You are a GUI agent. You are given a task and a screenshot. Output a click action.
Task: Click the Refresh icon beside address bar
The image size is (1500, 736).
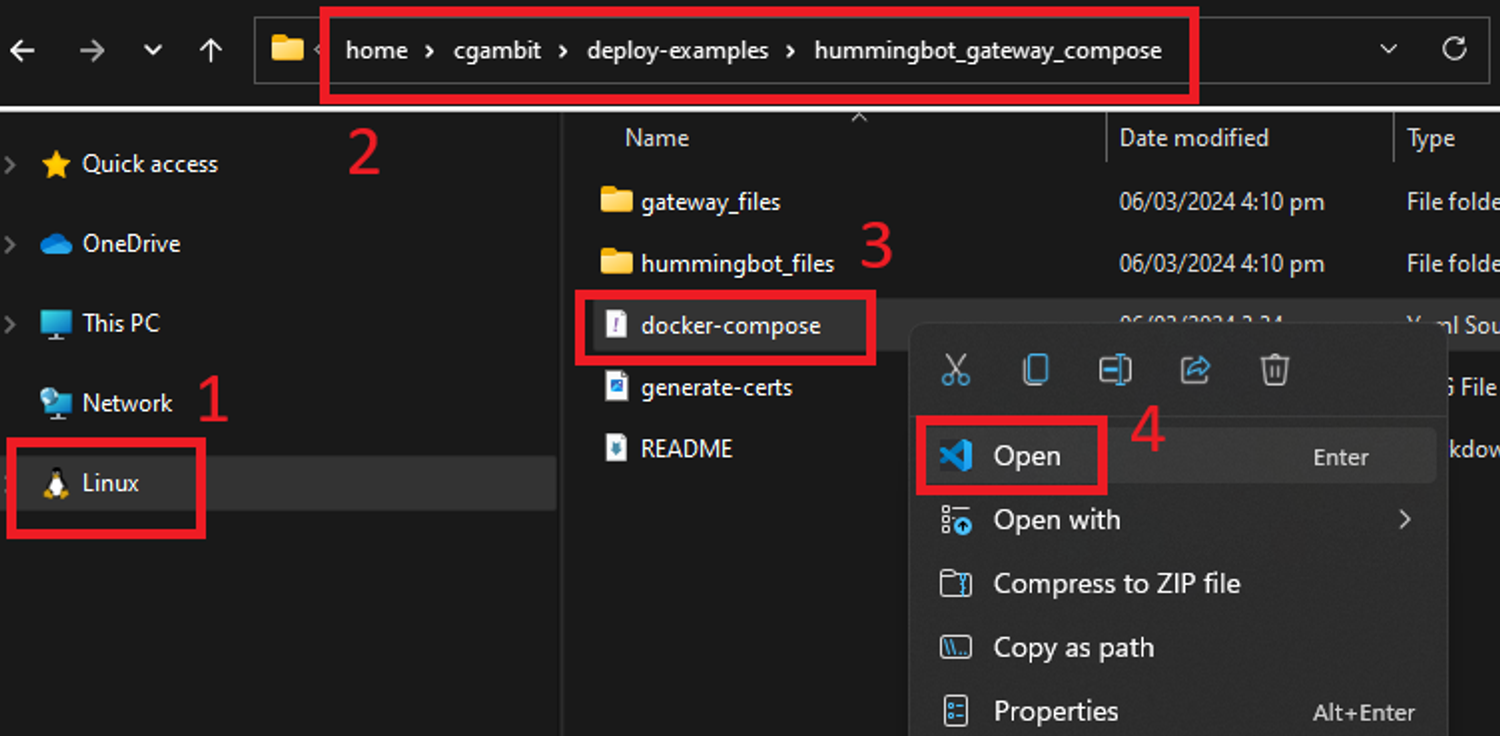(x=1454, y=49)
